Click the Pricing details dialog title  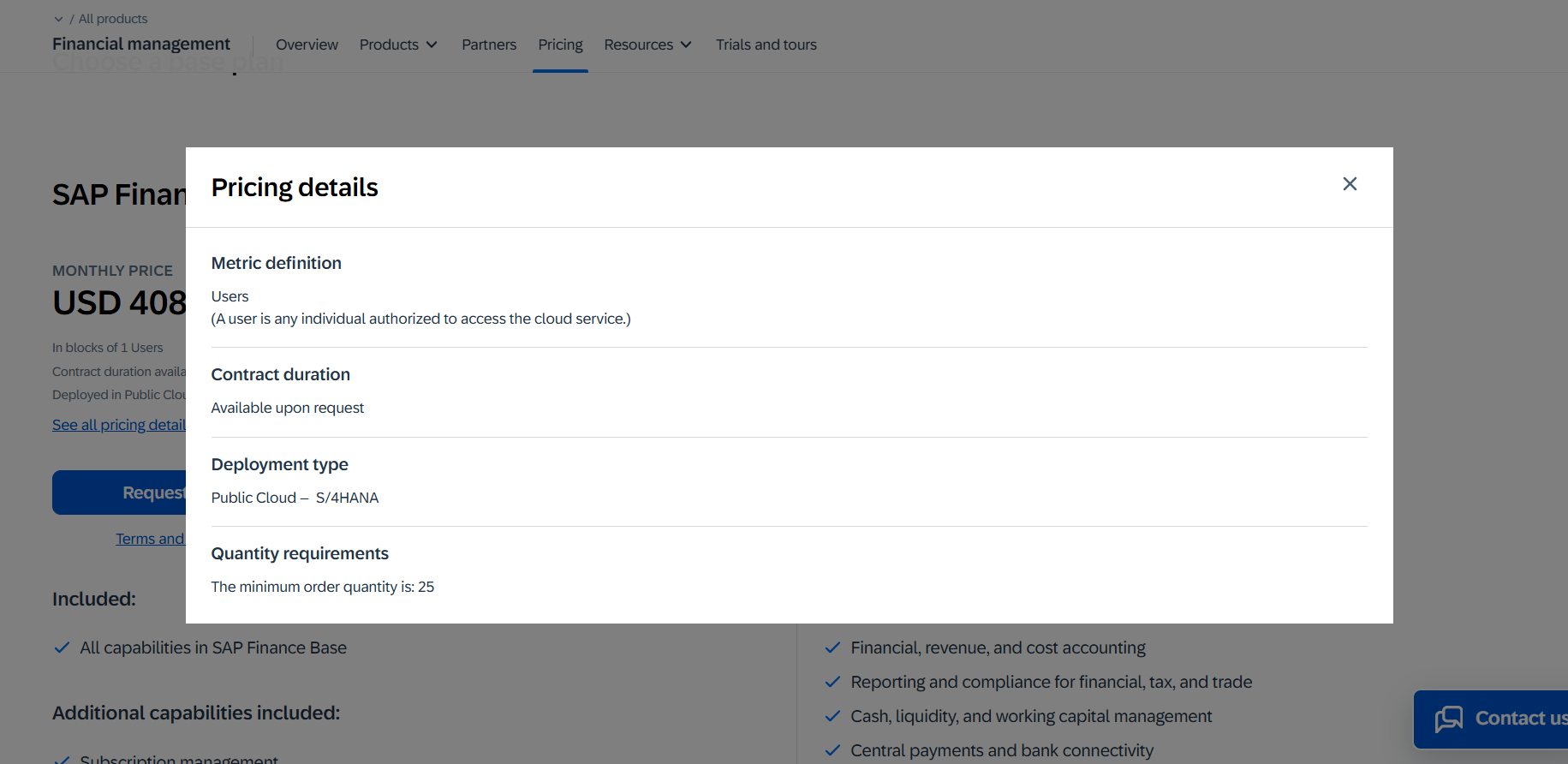(295, 187)
